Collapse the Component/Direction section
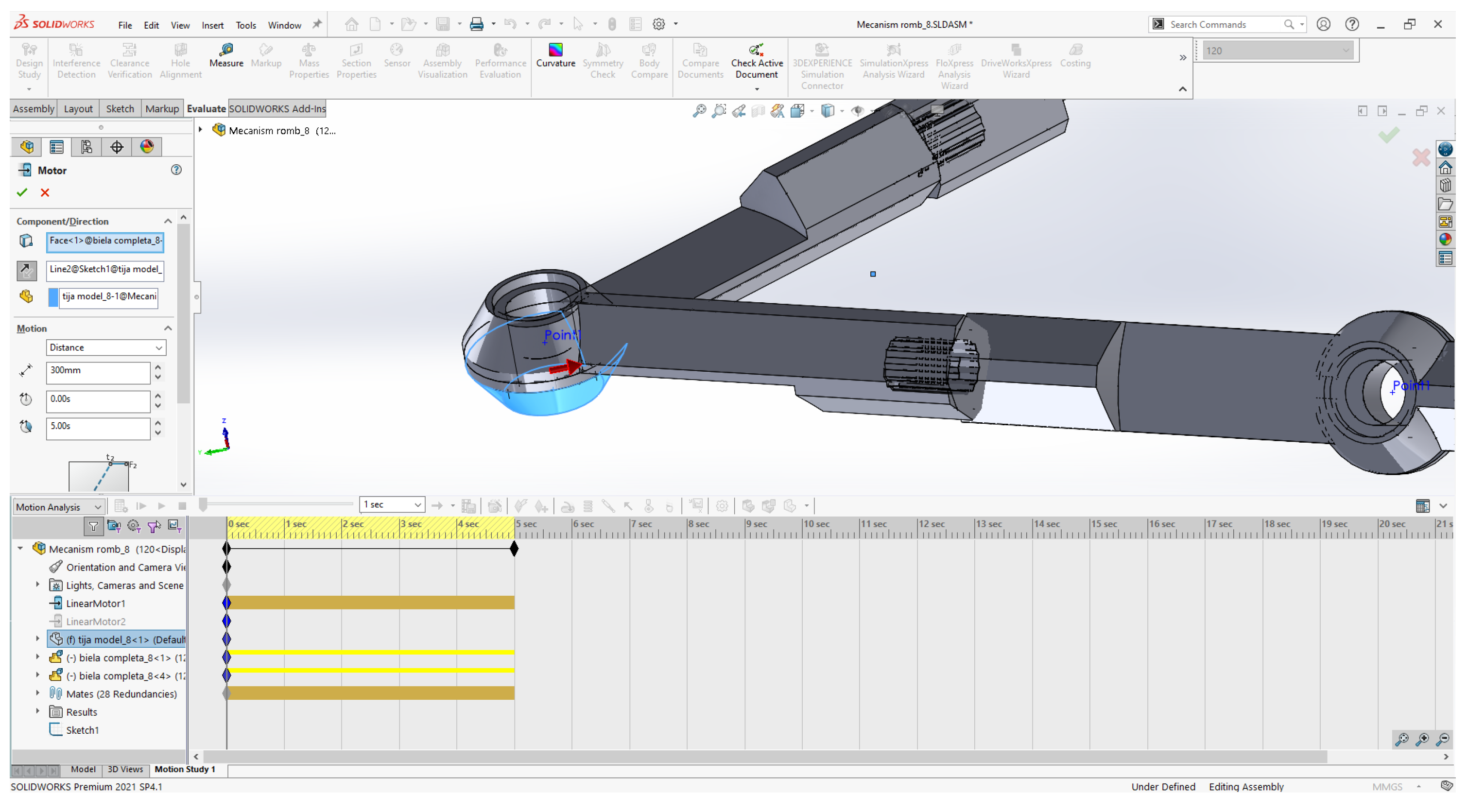The height and width of the screenshot is (812, 1467). [168, 222]
